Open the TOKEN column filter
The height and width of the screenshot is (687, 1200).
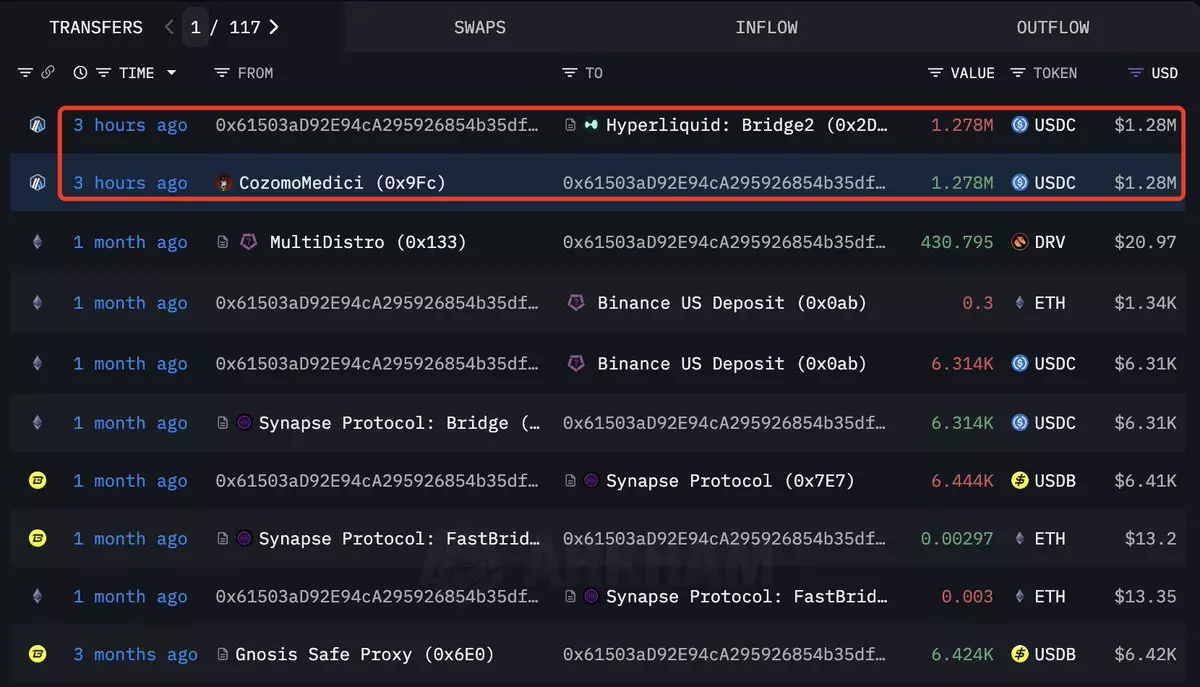point(1018,73)
